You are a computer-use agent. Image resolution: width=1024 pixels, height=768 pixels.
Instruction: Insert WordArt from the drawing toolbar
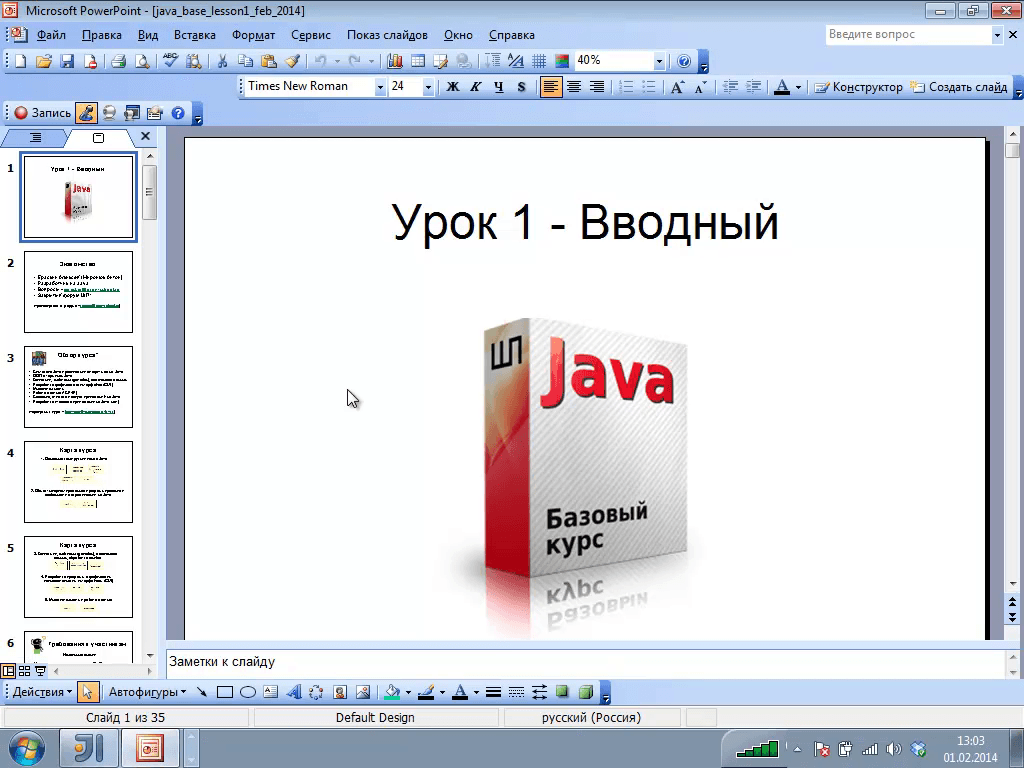pyautogui.click(x=294, y=692)
